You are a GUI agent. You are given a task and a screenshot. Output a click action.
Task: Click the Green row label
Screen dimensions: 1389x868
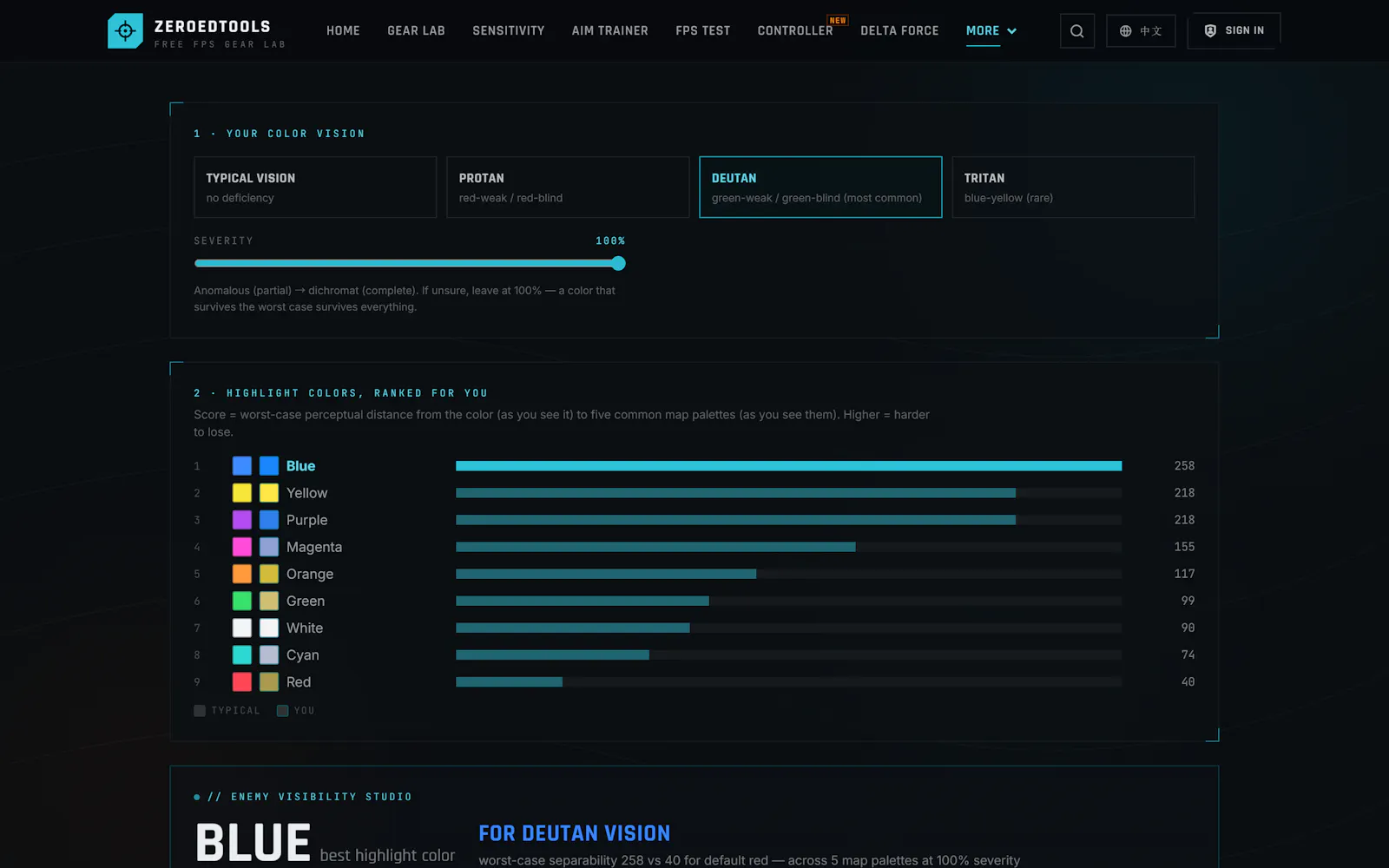pos(306,601)
